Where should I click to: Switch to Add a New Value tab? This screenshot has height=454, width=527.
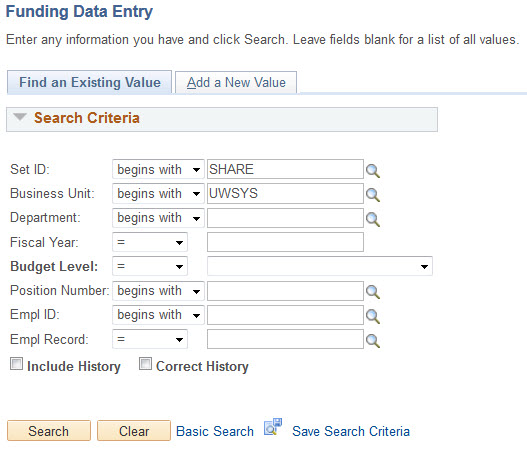[236, 82]
